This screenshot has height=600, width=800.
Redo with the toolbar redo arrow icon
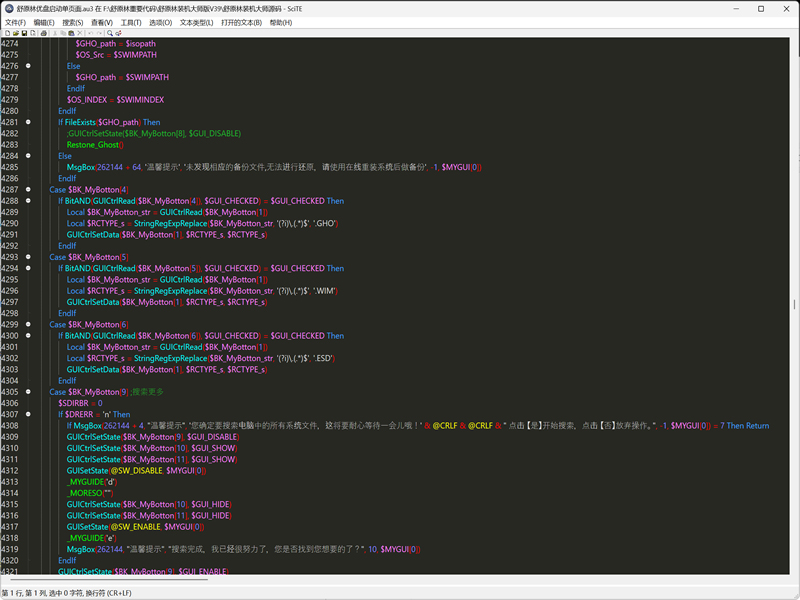click(x=99, y=33)
